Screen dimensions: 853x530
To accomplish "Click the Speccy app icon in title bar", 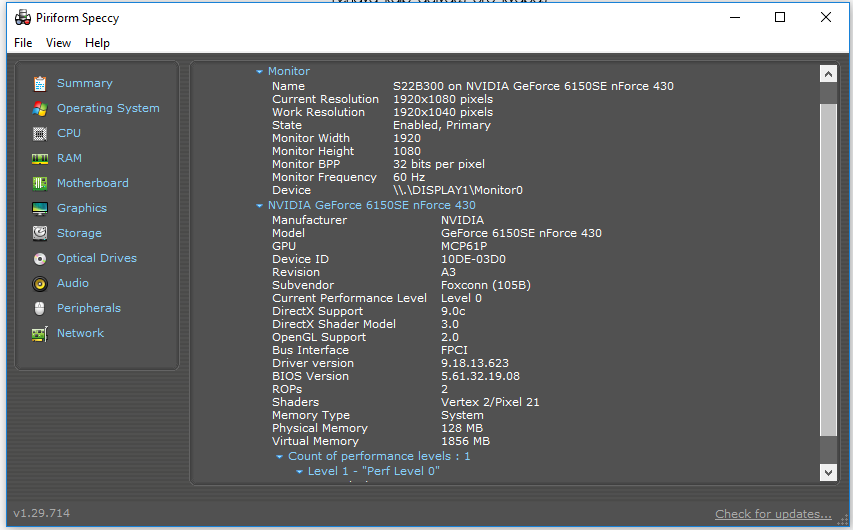I will point(23,17).
